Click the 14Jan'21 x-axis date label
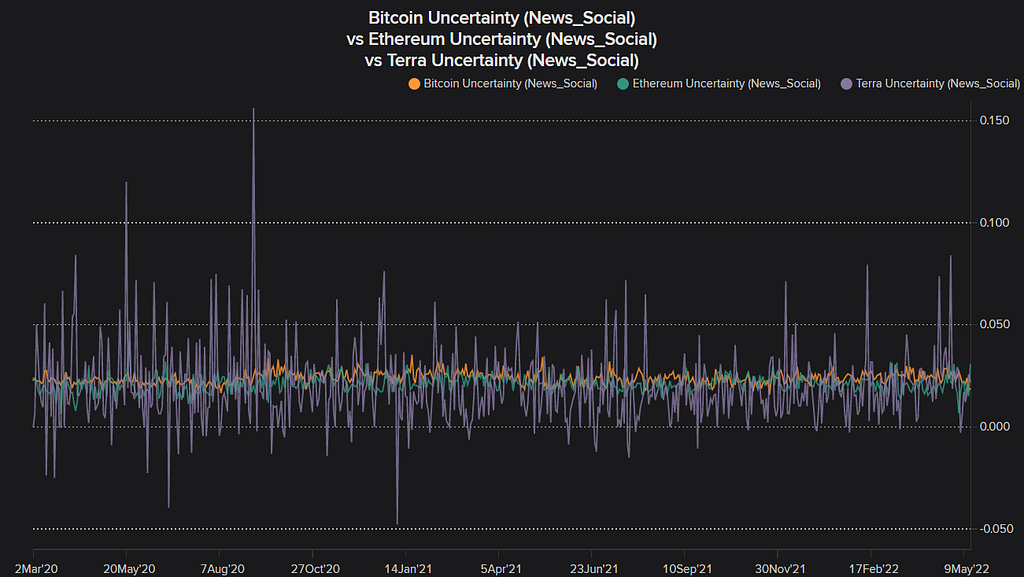1024x577 pixels. tap(408, 569)
